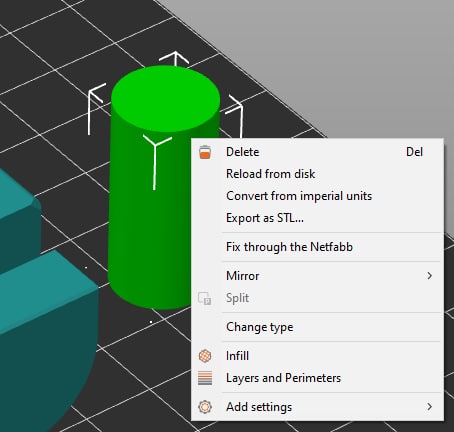
Task: Expand the Add settings submenu arrow
Action: coord(430,407)
